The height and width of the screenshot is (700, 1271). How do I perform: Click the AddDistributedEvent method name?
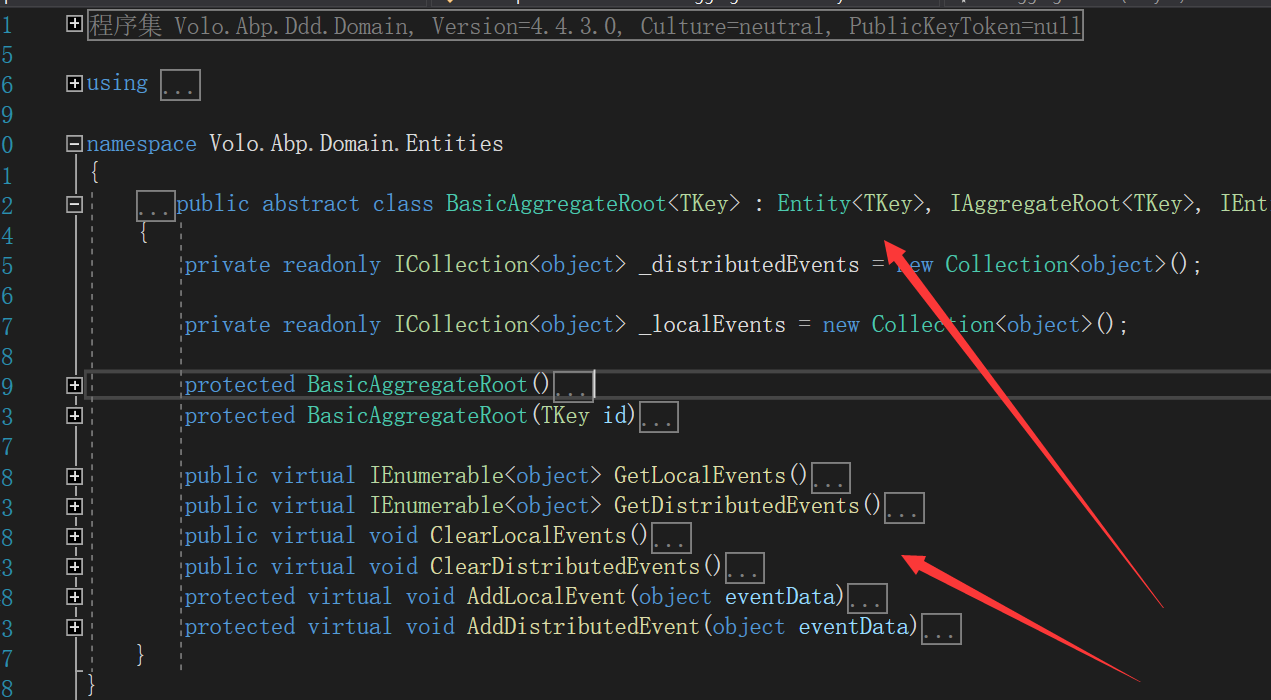pos(584,627)
